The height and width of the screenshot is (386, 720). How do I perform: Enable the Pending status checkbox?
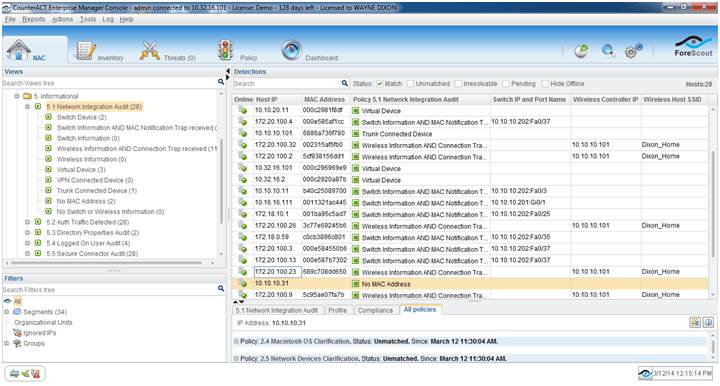(x=506, y=84)
